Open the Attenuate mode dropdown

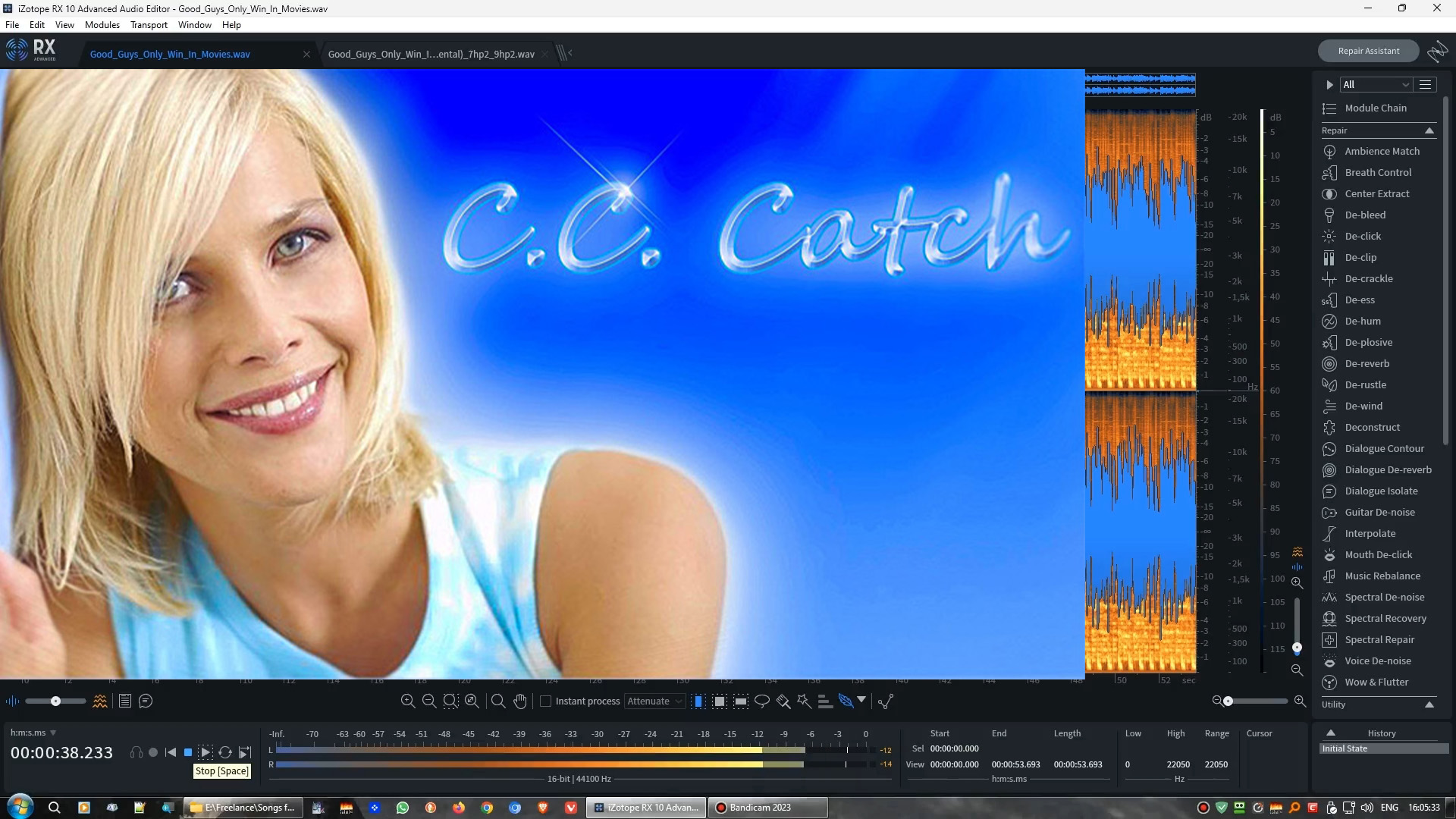click(x=654, y=701)
